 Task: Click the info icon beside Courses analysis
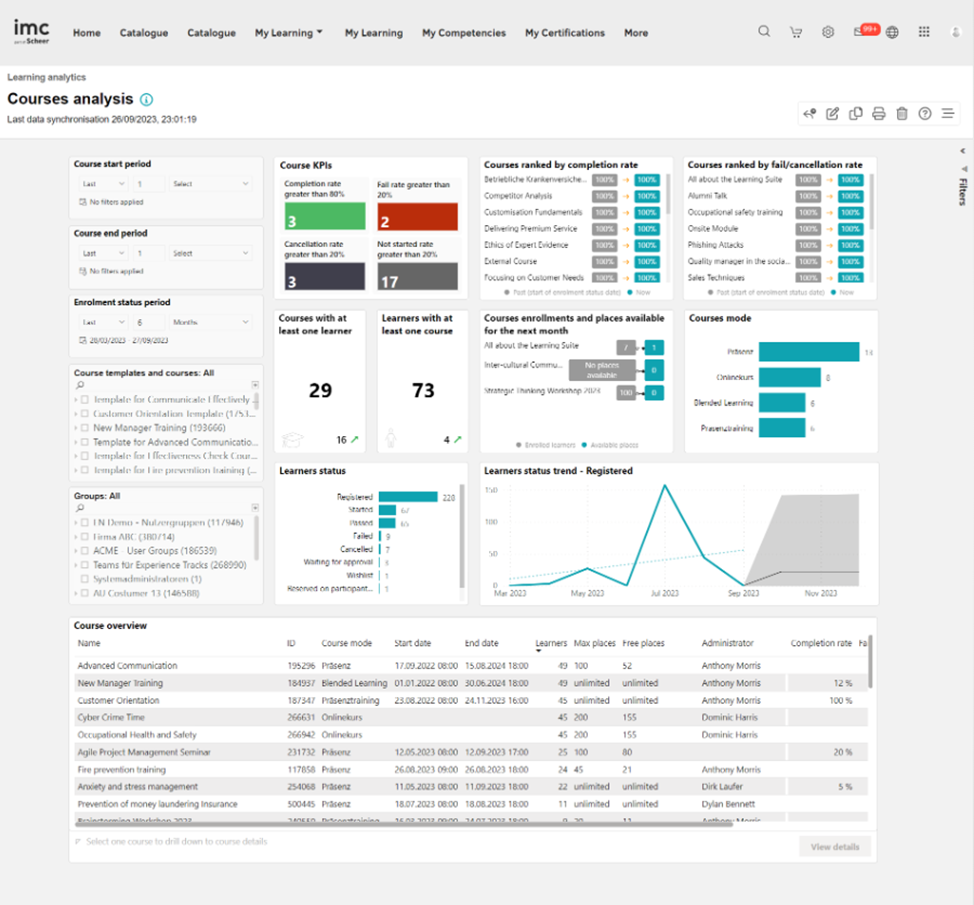(x=147, y=100)
